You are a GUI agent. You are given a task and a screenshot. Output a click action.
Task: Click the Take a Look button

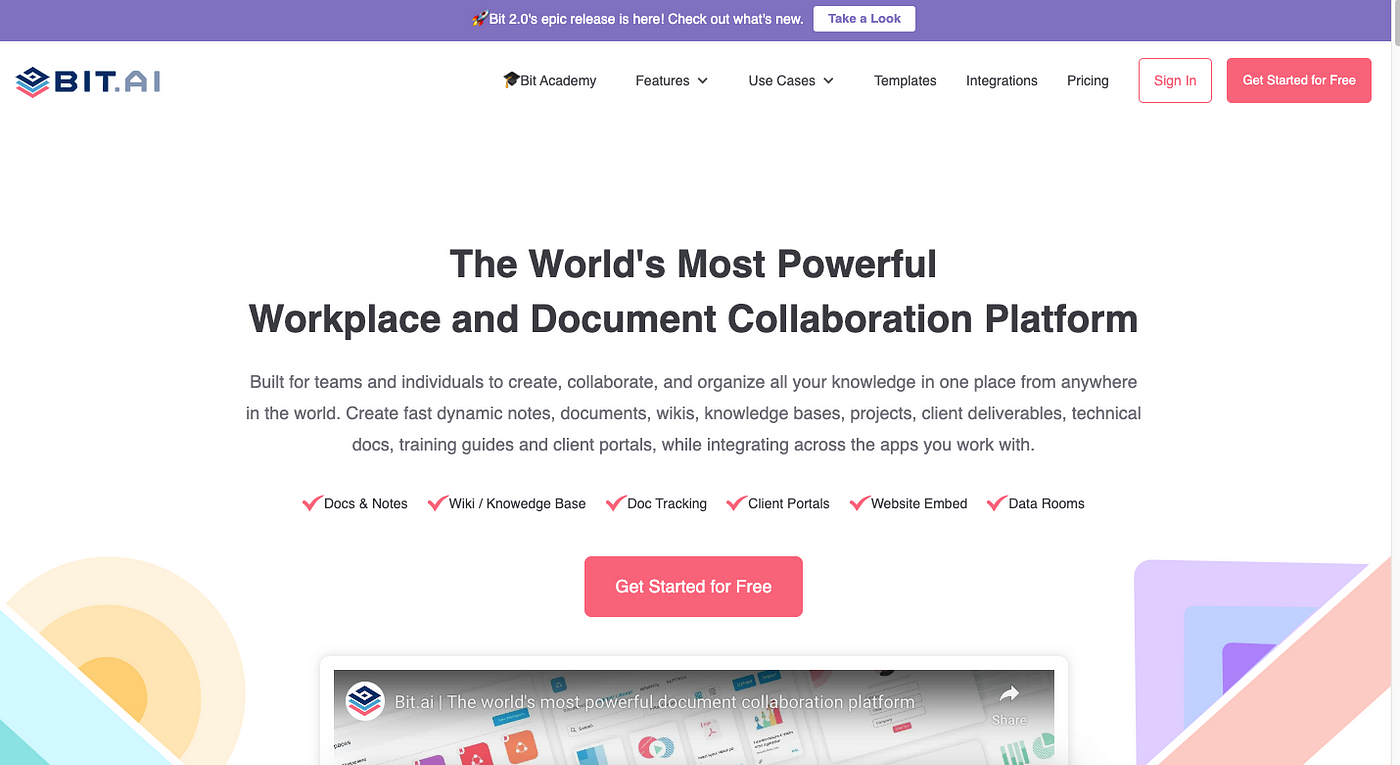coord(864,19)
